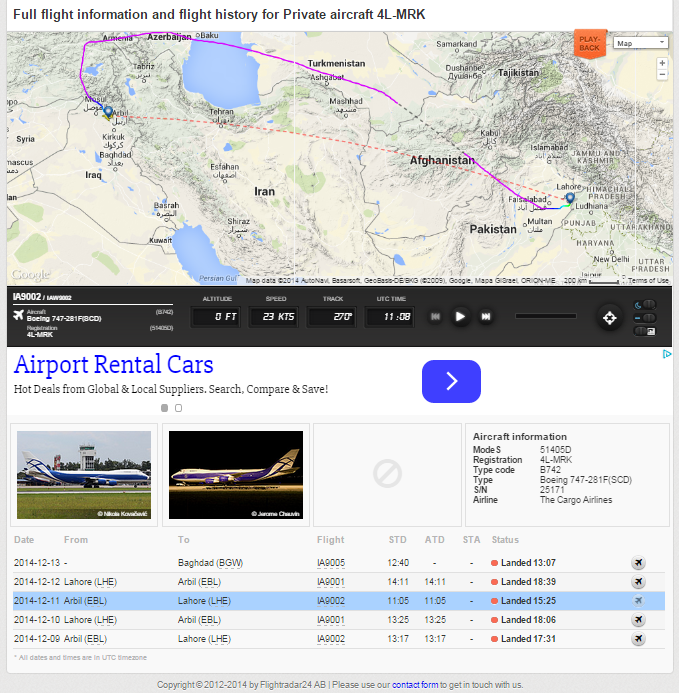Zoom in on the map
This screenshot has width=679, height=693.
(x=662, y=63)
